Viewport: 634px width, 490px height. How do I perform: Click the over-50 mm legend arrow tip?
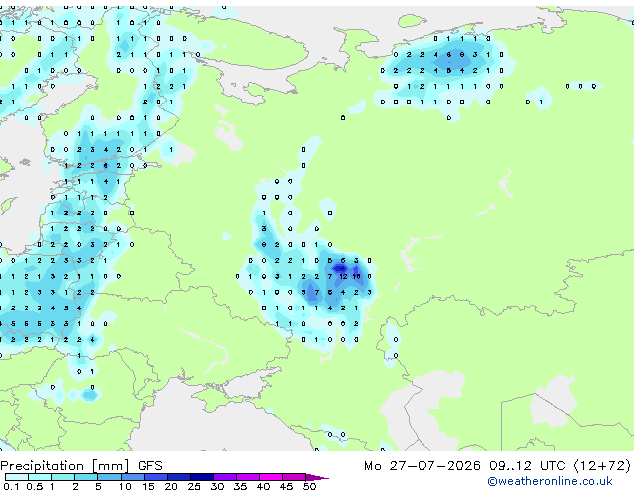click(x=317, y=477)
